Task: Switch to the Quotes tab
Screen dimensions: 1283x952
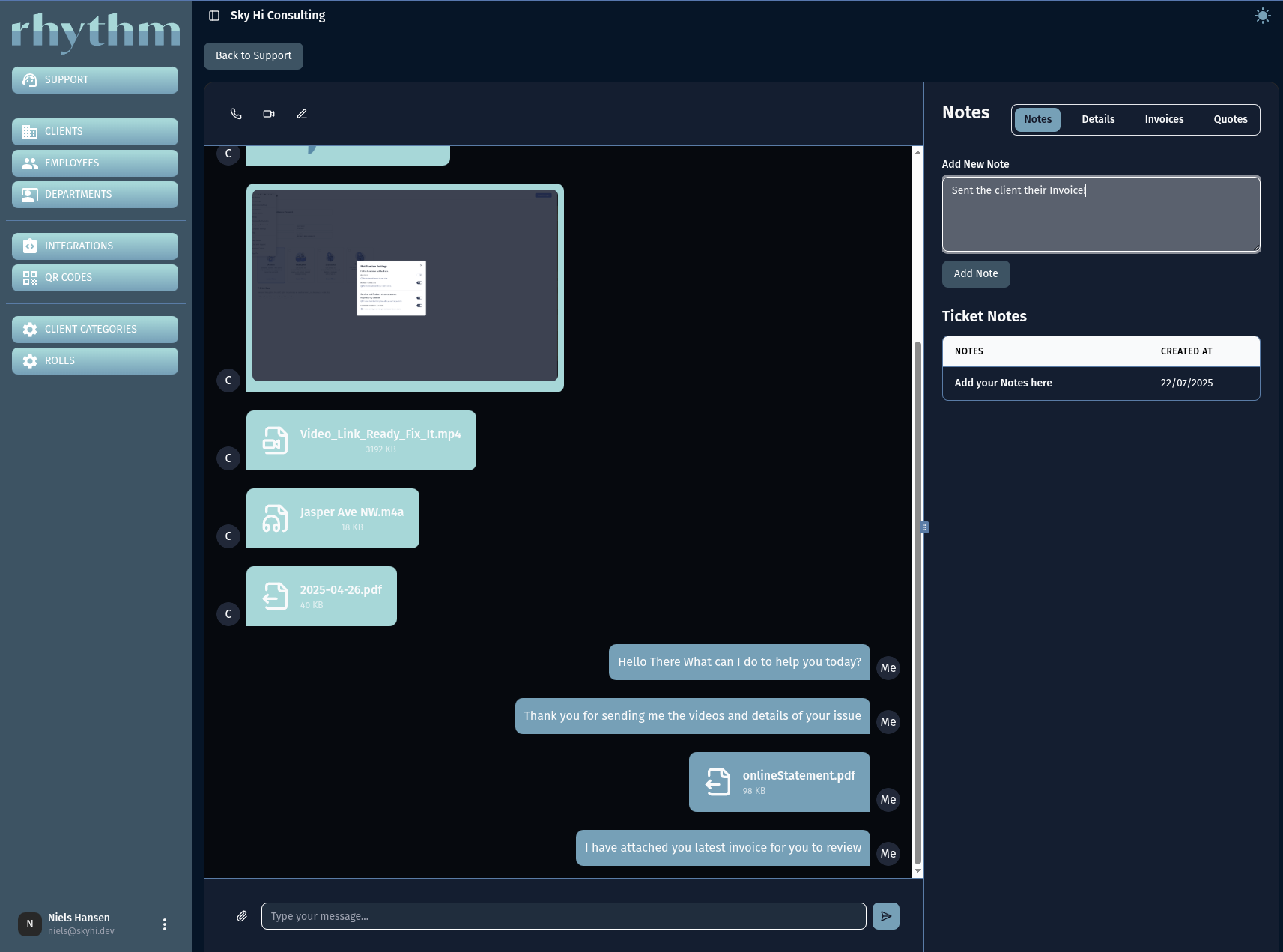Action: (1231, 119)
